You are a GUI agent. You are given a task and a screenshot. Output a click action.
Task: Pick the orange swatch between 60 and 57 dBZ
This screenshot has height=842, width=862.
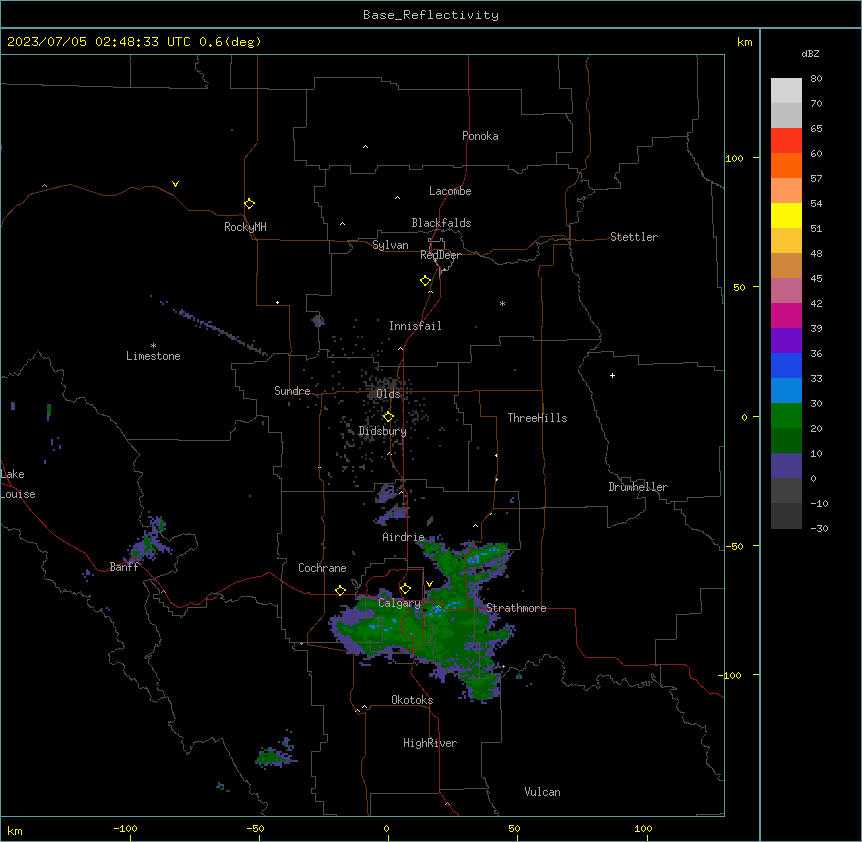click(786, 165)
